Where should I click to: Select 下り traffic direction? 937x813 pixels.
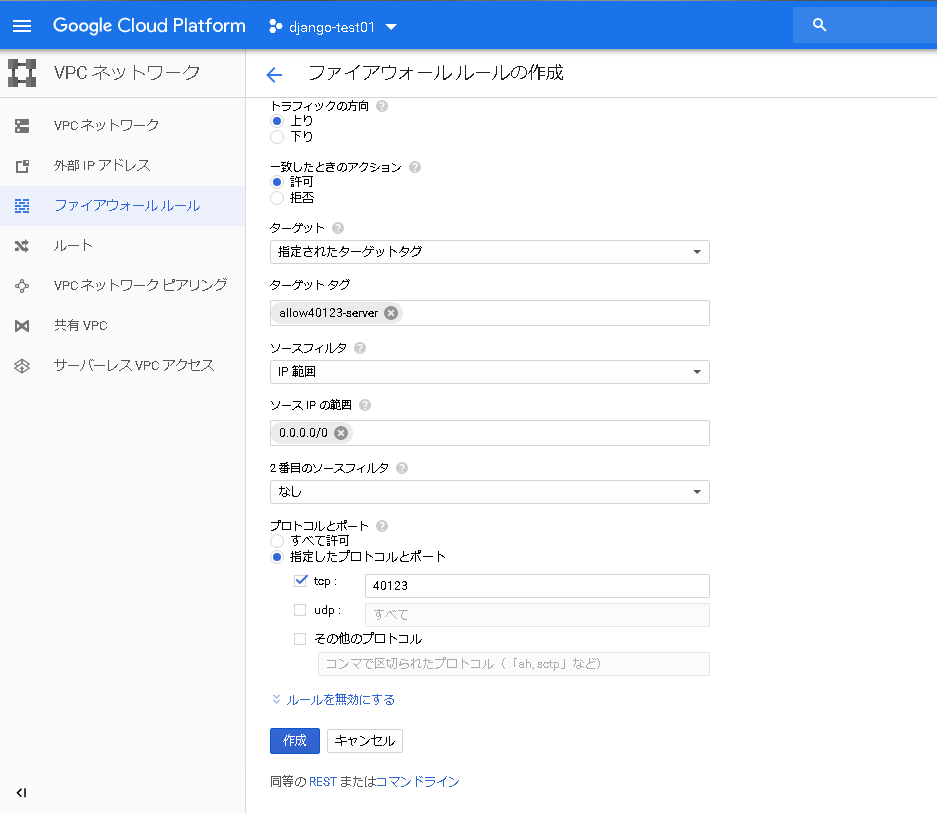tap(277, 137)
